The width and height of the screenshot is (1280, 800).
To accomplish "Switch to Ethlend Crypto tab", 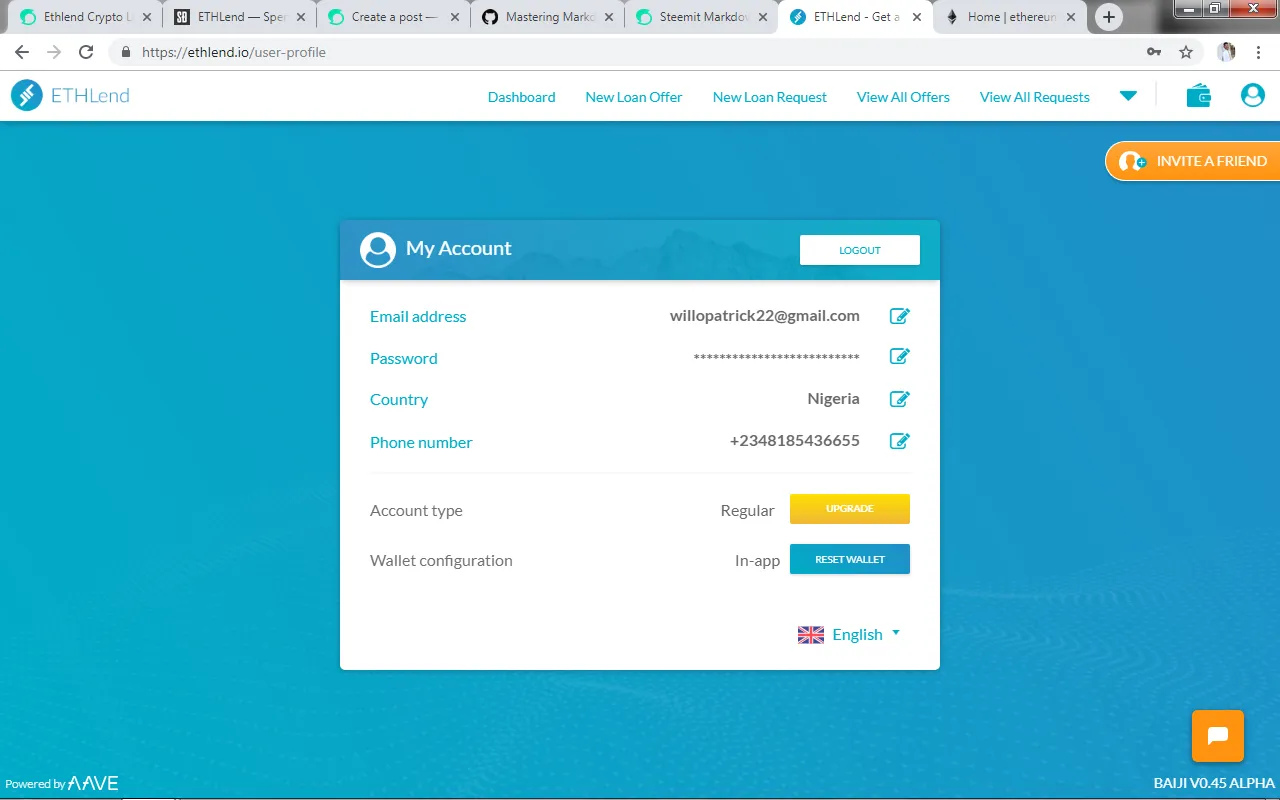I will (x=83, y=17).
